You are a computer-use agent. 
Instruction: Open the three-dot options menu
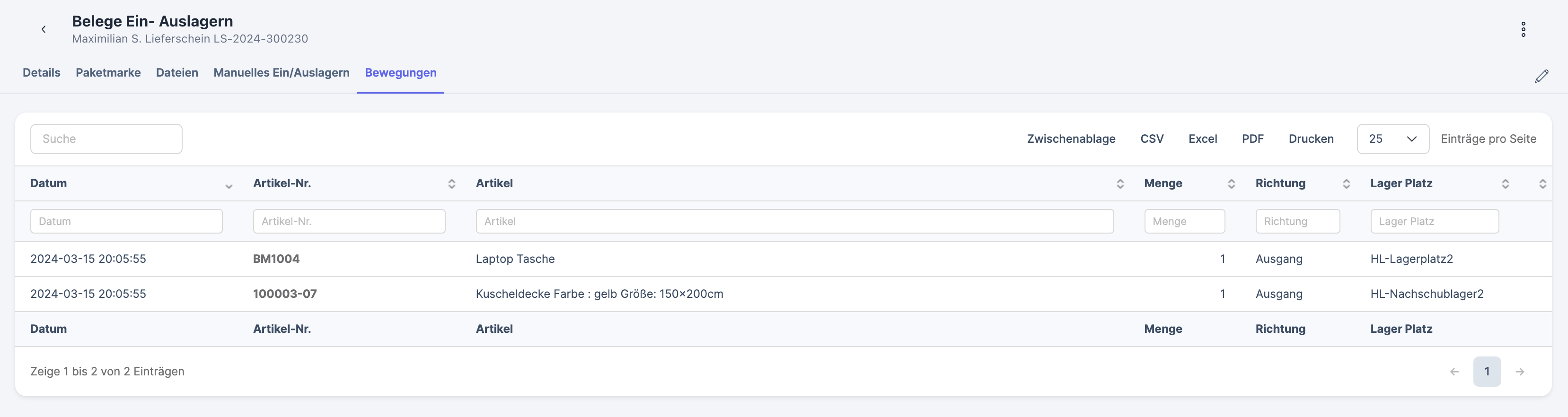point(1523,29)
